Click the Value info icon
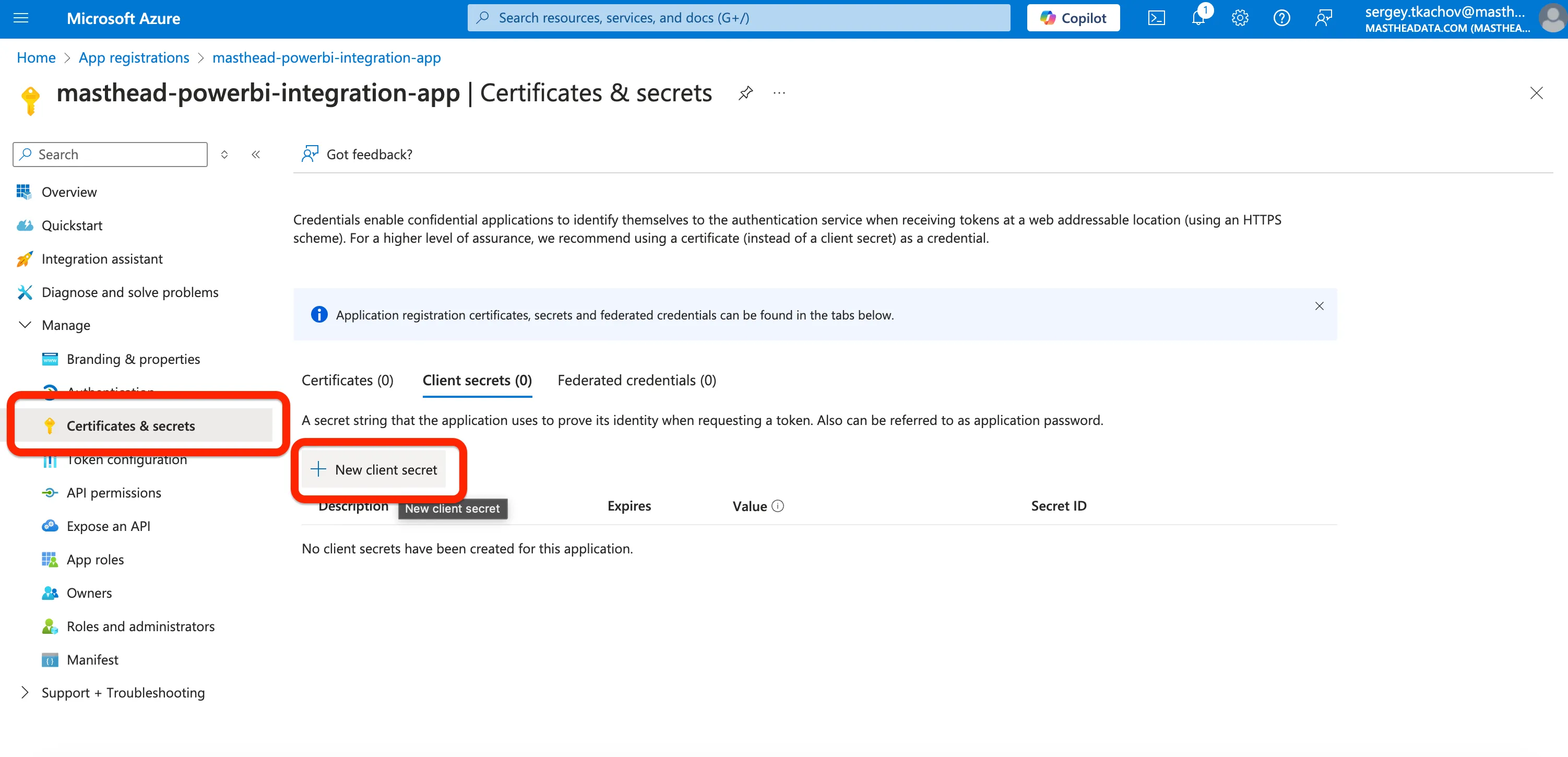The height and width of the screenshot is (757, 1568). (778, 506)
